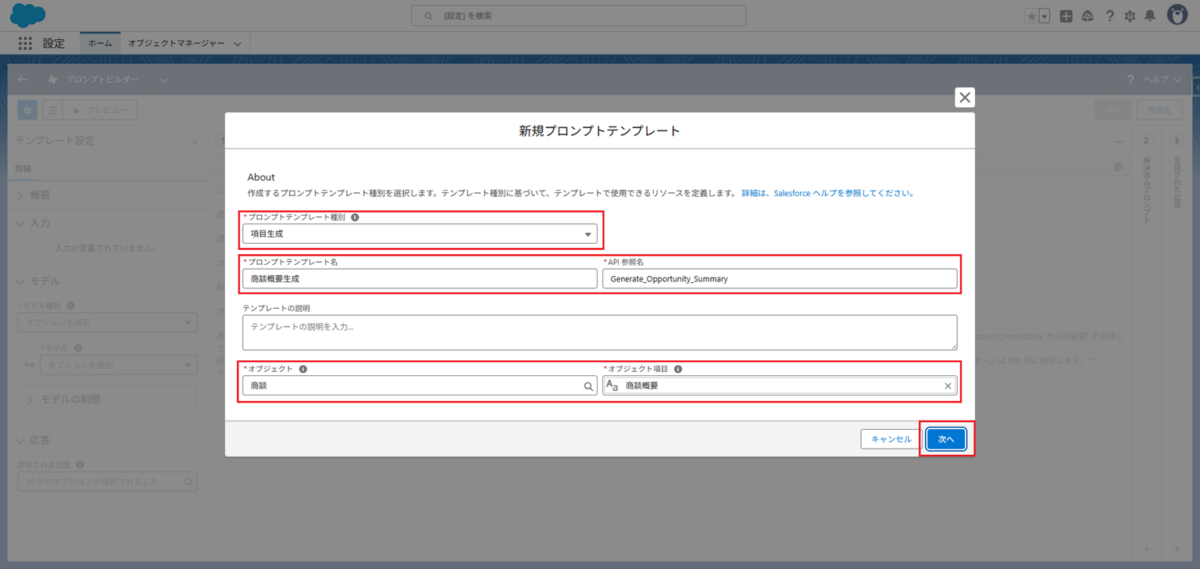Click the Setup gear icon in header

coord(1129,16)
